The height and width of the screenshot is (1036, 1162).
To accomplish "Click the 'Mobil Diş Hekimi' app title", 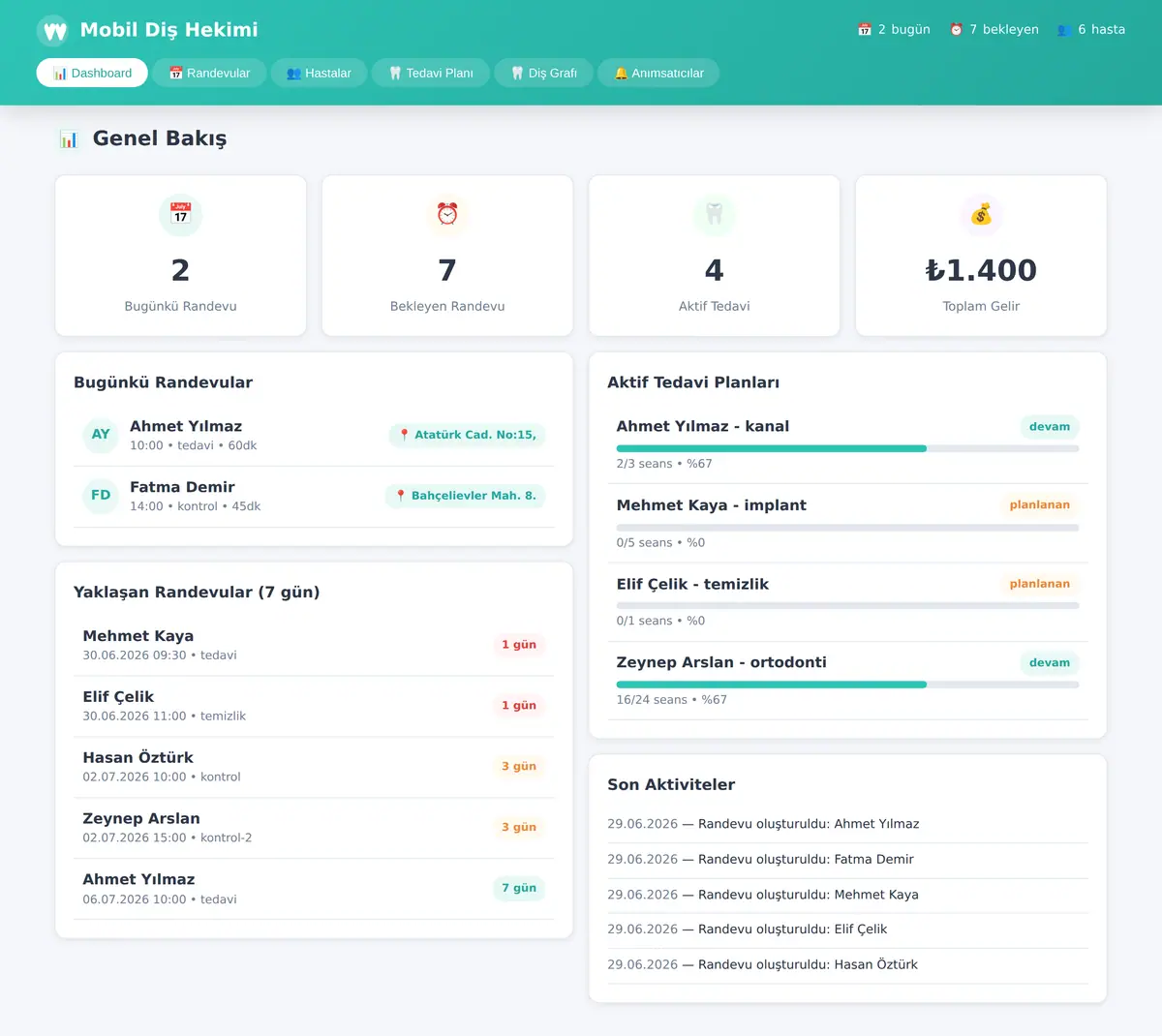I will click(169, 30).
